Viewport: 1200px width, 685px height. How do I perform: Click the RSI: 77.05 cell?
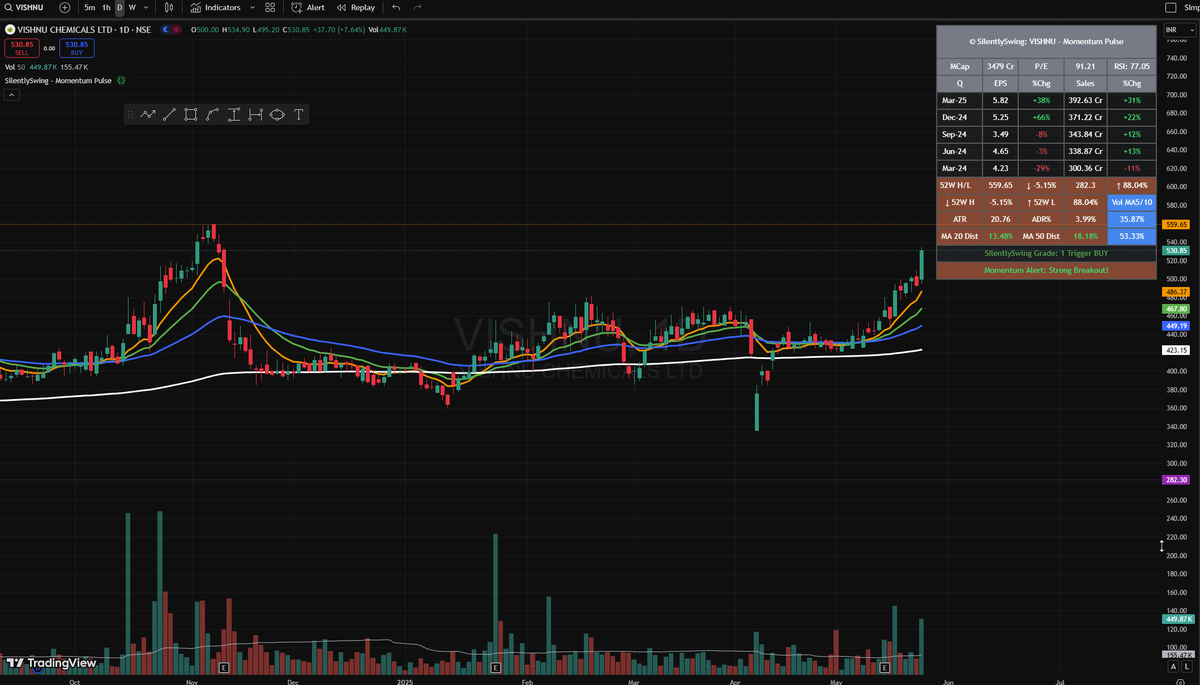click(x=1132, y=66)
